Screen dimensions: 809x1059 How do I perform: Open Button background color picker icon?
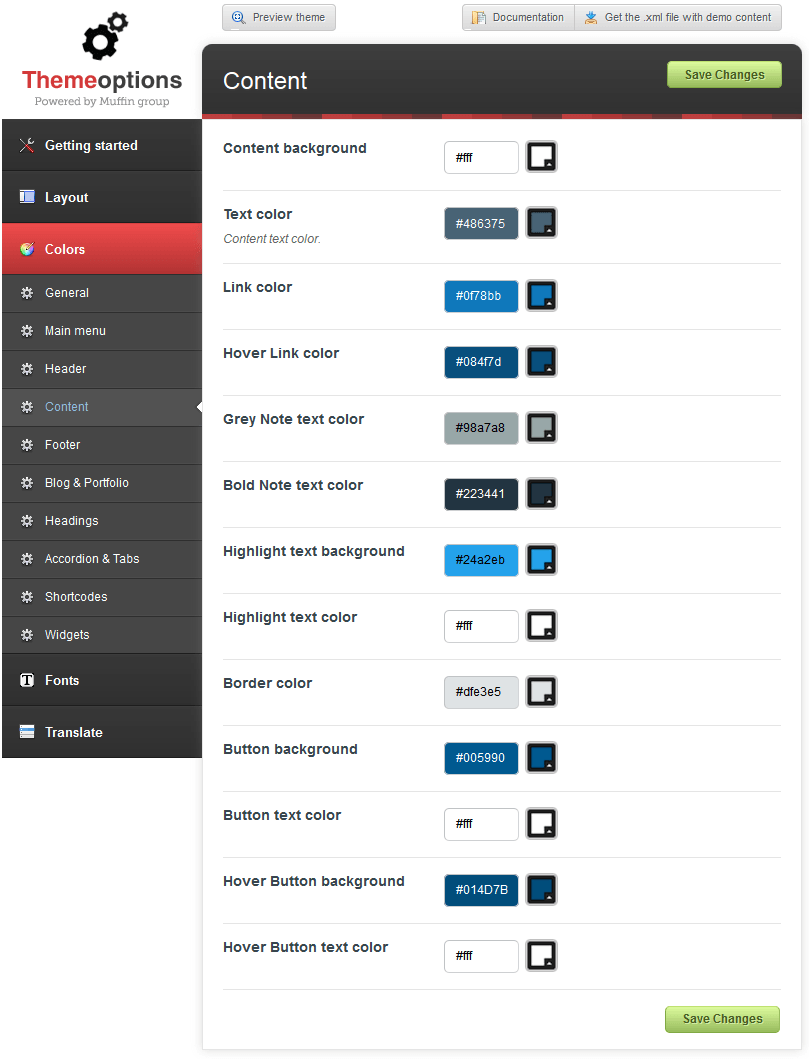(542, 758)
